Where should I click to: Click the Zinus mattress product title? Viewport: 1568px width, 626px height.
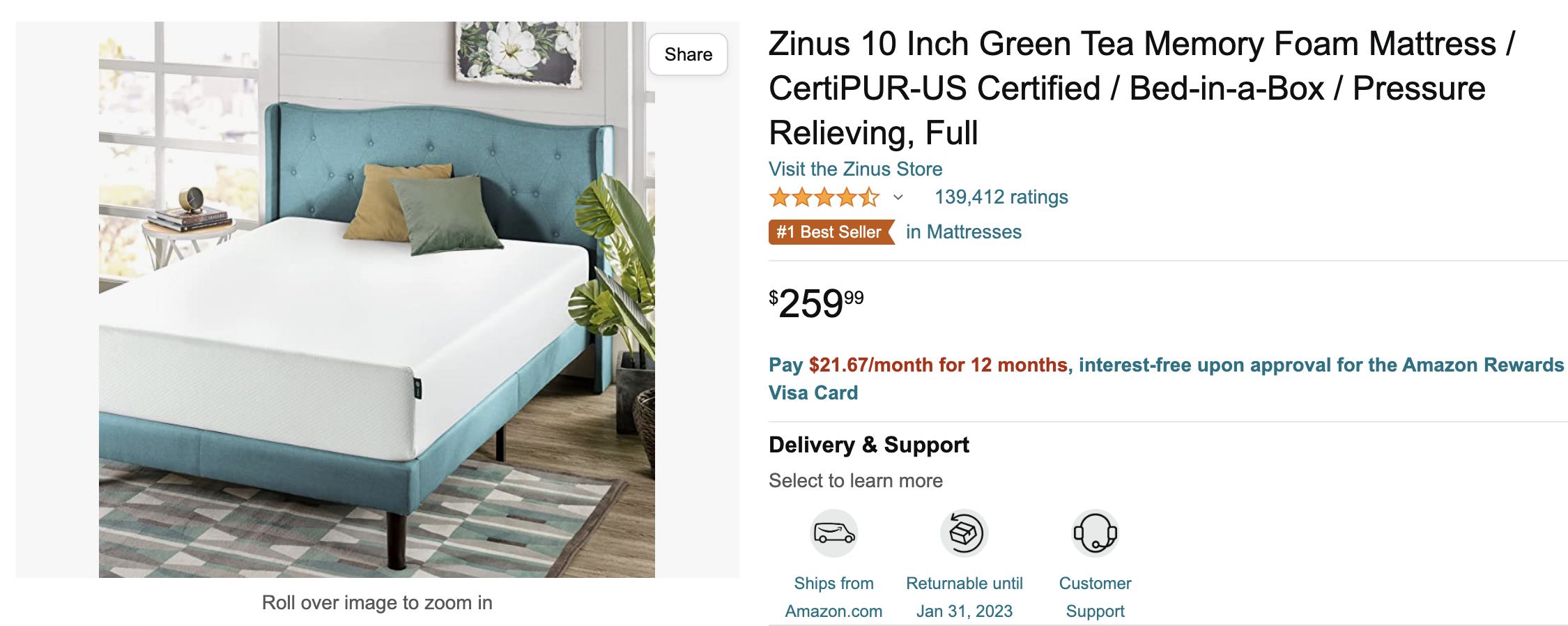click(x=1140, y=88)
